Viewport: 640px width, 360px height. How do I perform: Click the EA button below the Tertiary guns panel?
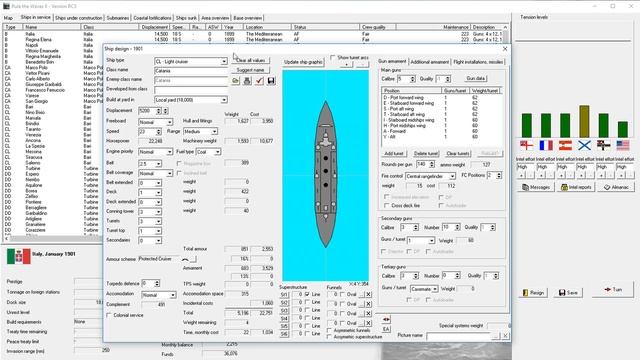click(x=386, y=329)
